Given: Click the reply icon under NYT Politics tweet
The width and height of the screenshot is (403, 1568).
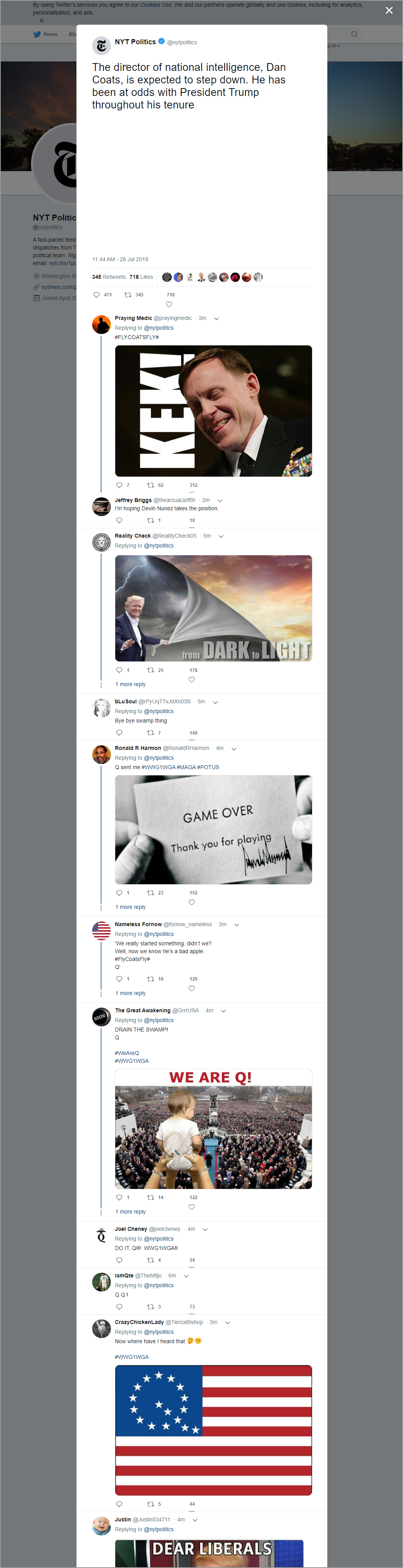Looking at the screenshot, I should tap(96, 294).
